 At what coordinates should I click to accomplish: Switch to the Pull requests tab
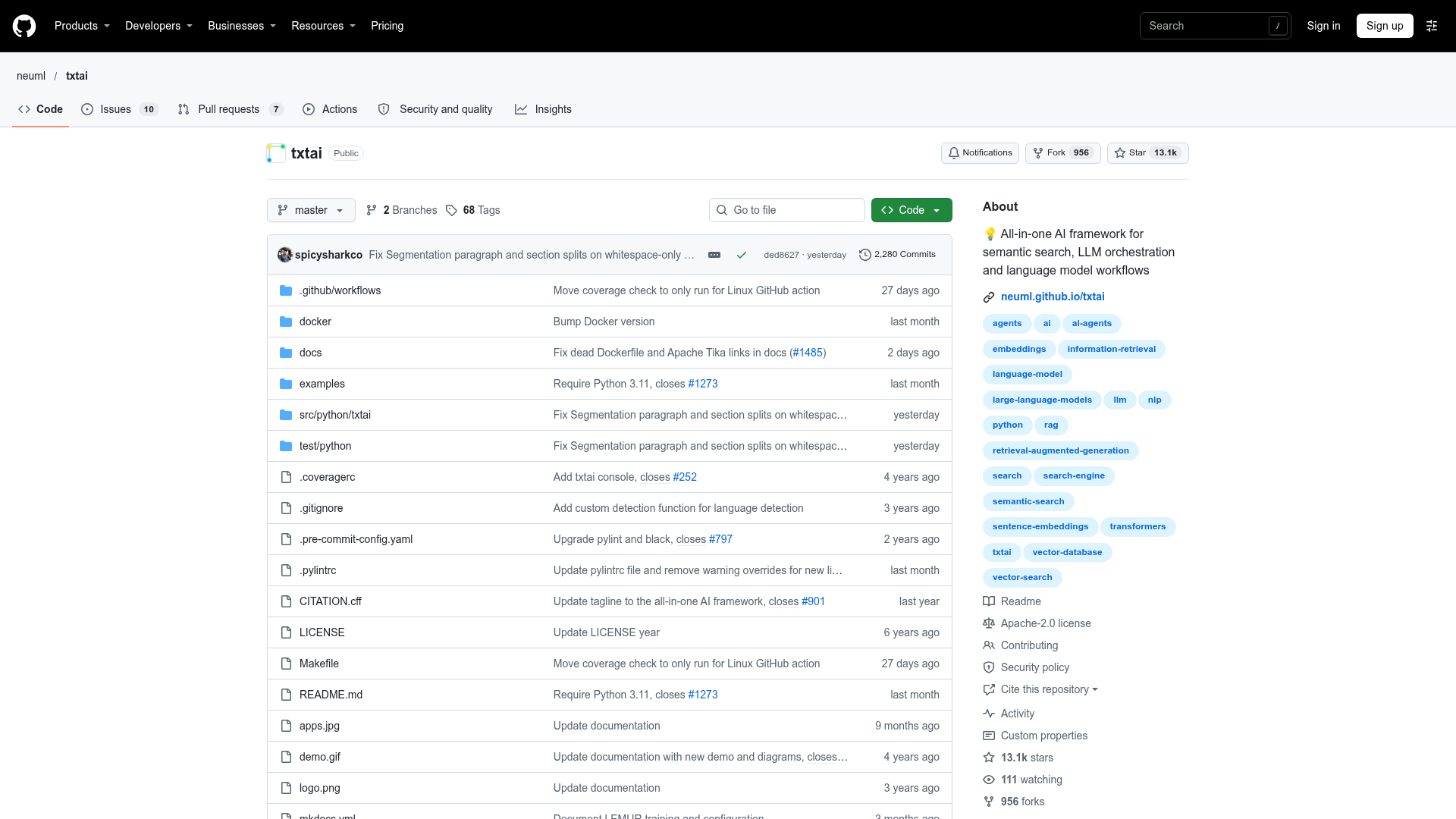point(231,109)
